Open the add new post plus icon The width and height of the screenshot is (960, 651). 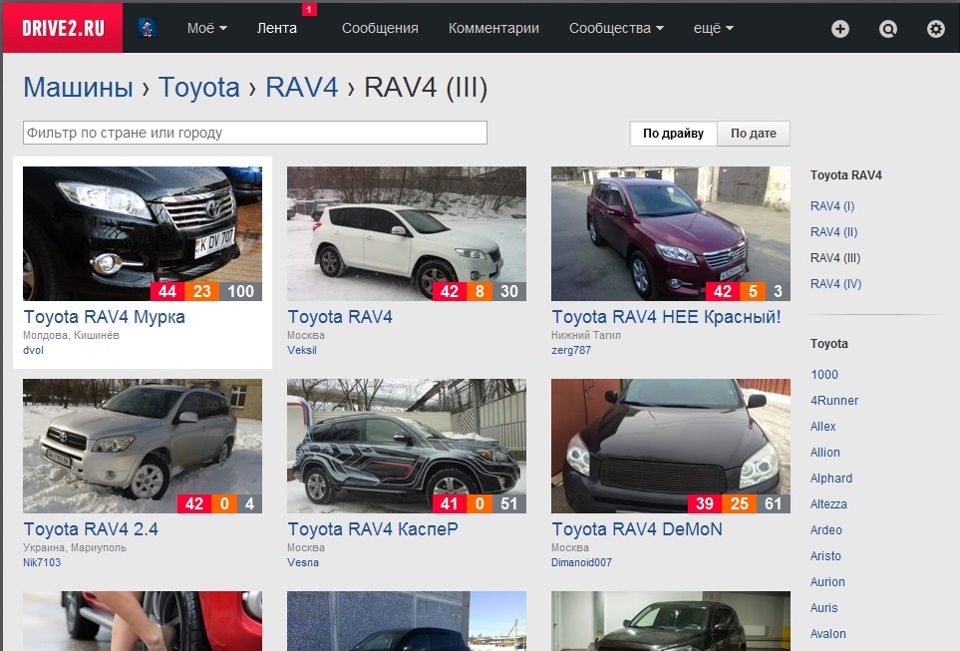tap(840, 29)
